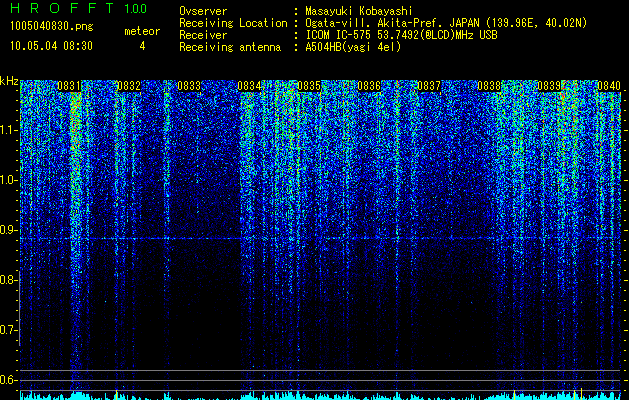Click the 0.9 kHz frequency axis label

9,230
